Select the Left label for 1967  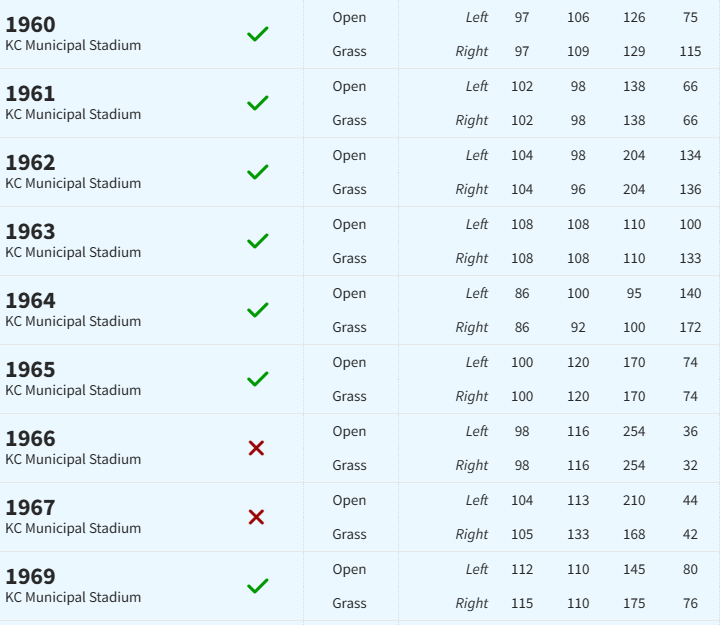click(476, 500)
